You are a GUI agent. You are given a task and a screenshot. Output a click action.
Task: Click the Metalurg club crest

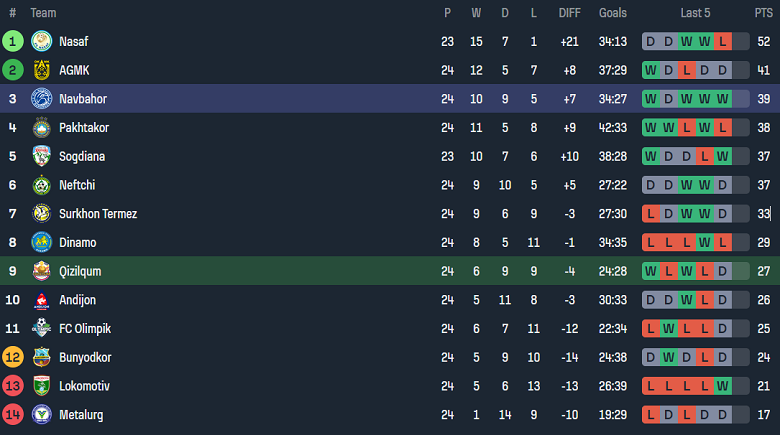point(41,414)
